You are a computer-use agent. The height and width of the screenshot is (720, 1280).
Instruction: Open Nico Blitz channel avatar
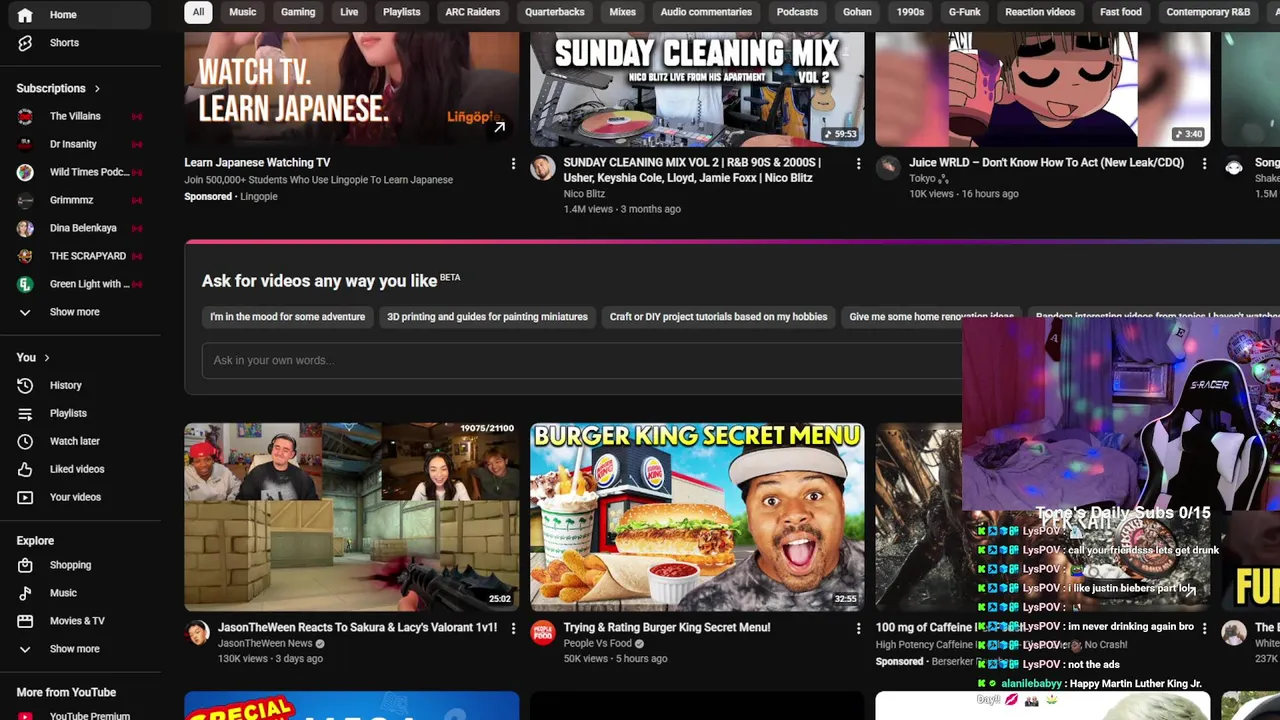click(543, 168)
